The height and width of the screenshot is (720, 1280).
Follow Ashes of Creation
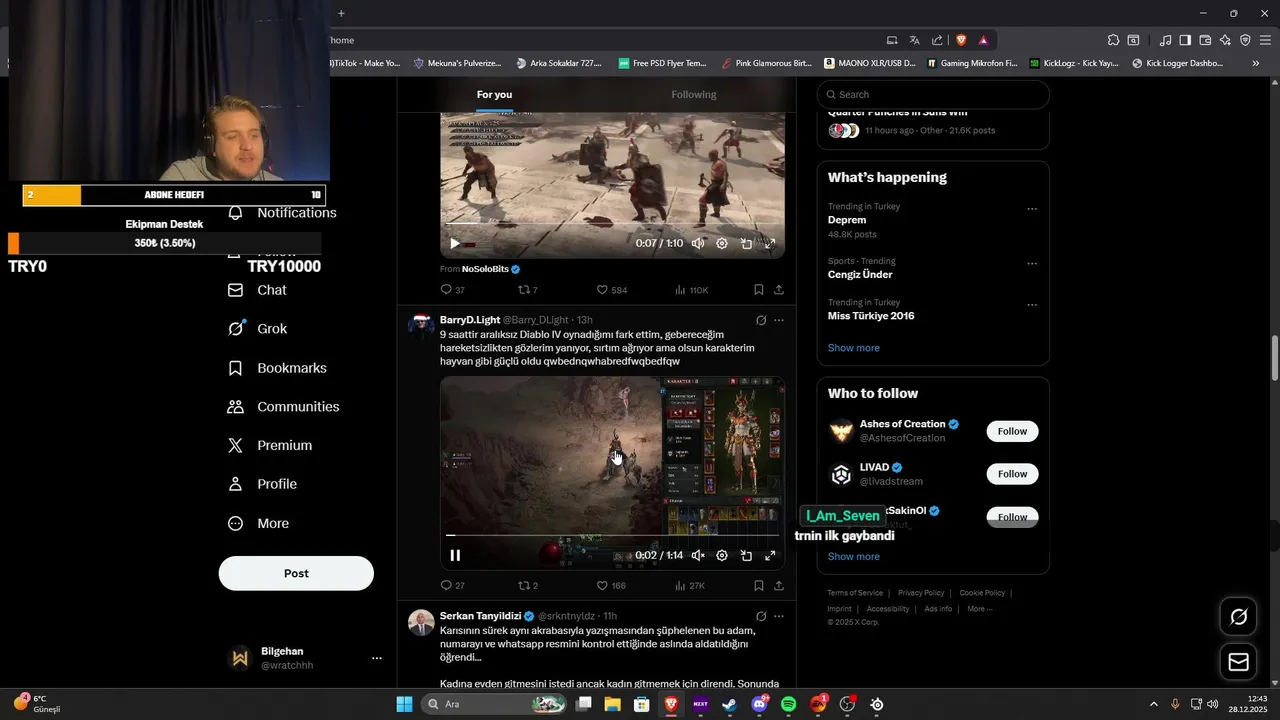(1012, 431)
